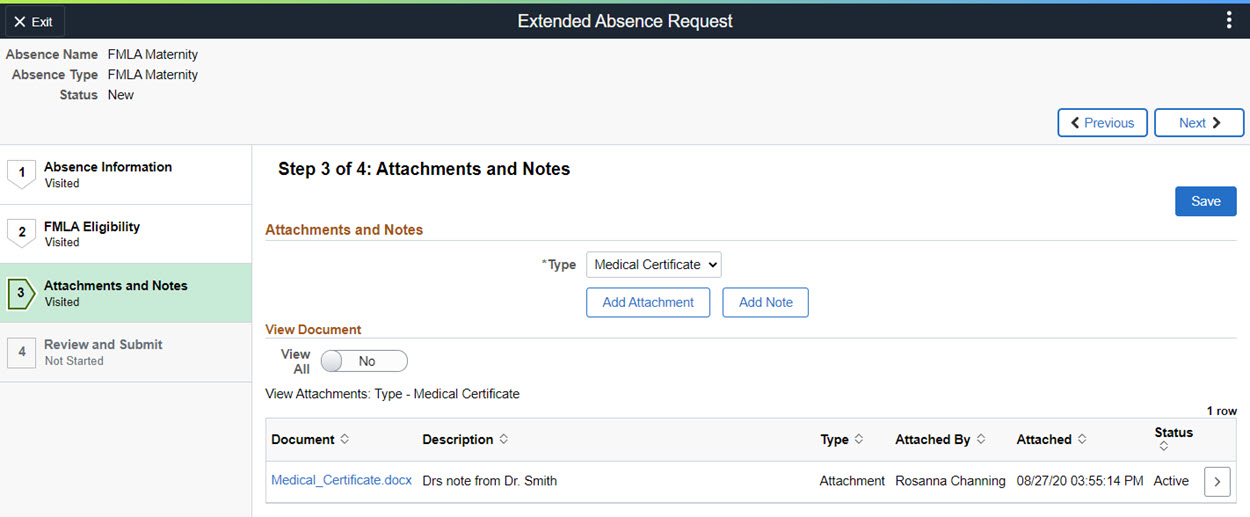Click Add Attachment button
Screen dimensions: 1250x517
[648, 302]
